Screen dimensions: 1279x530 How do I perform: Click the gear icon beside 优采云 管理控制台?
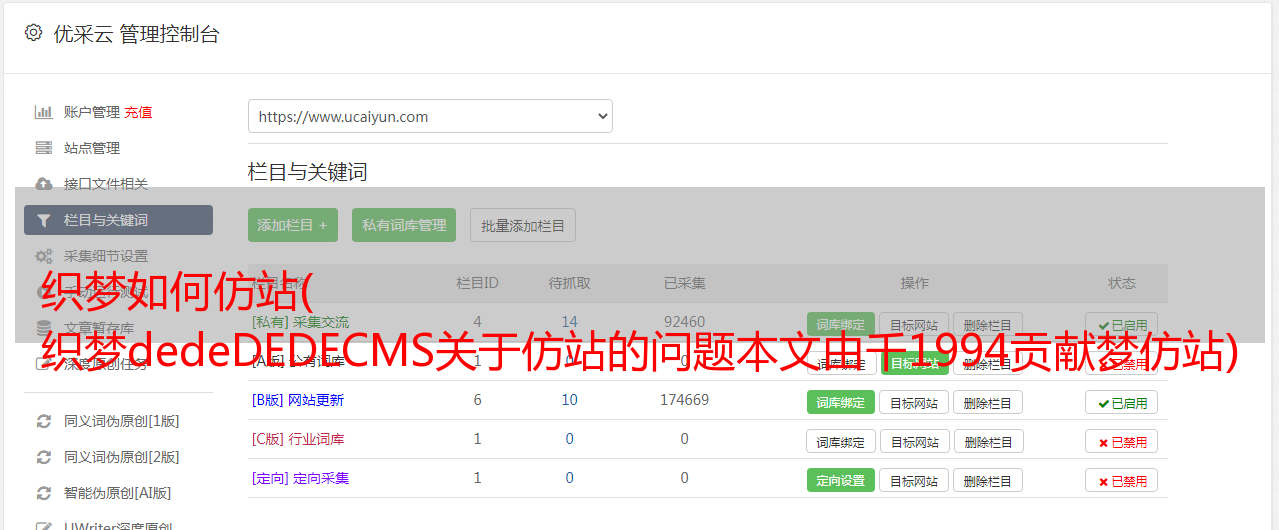33,33
